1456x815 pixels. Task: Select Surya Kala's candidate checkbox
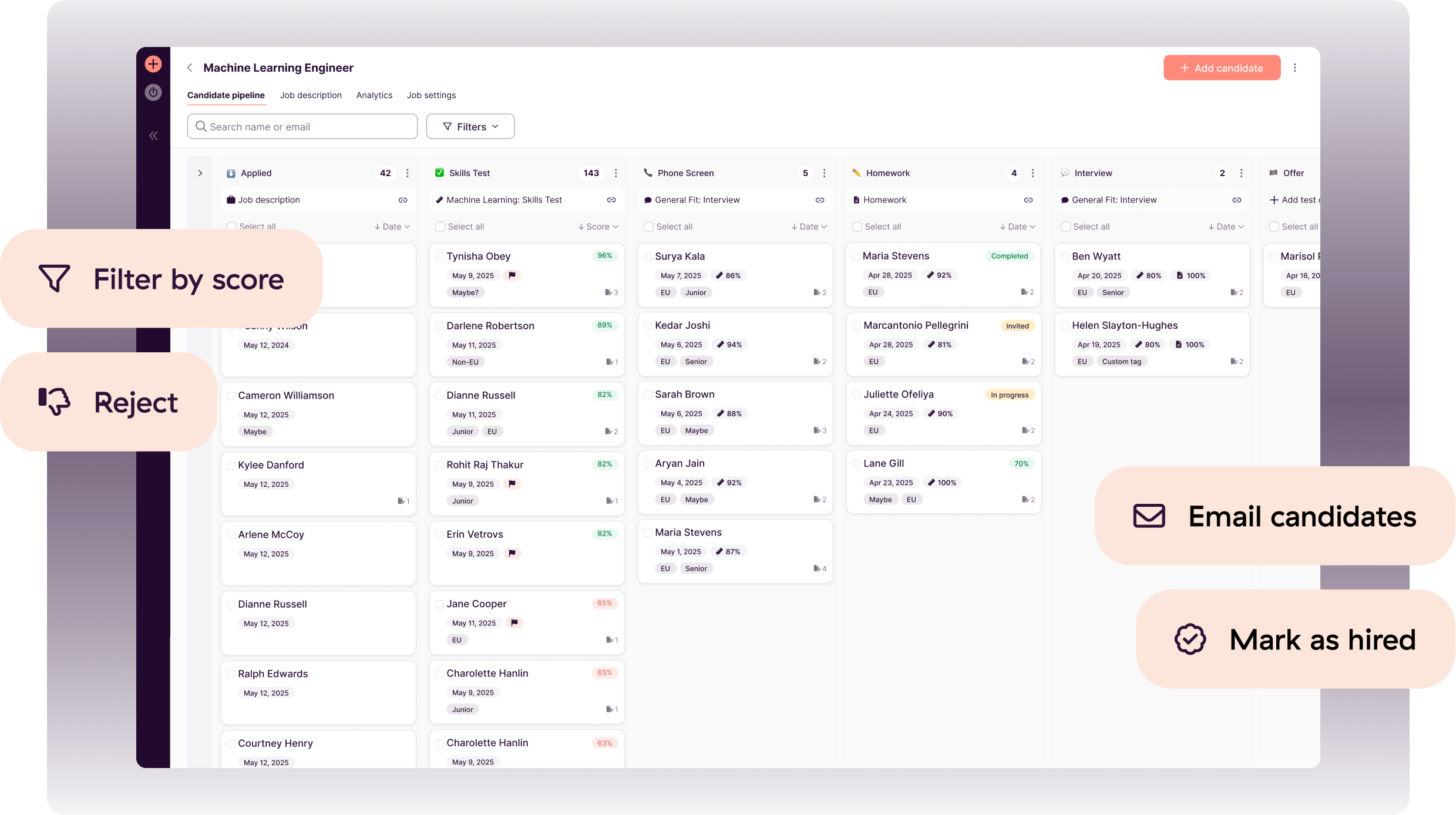pyautogui.click(x=648, y=257)
